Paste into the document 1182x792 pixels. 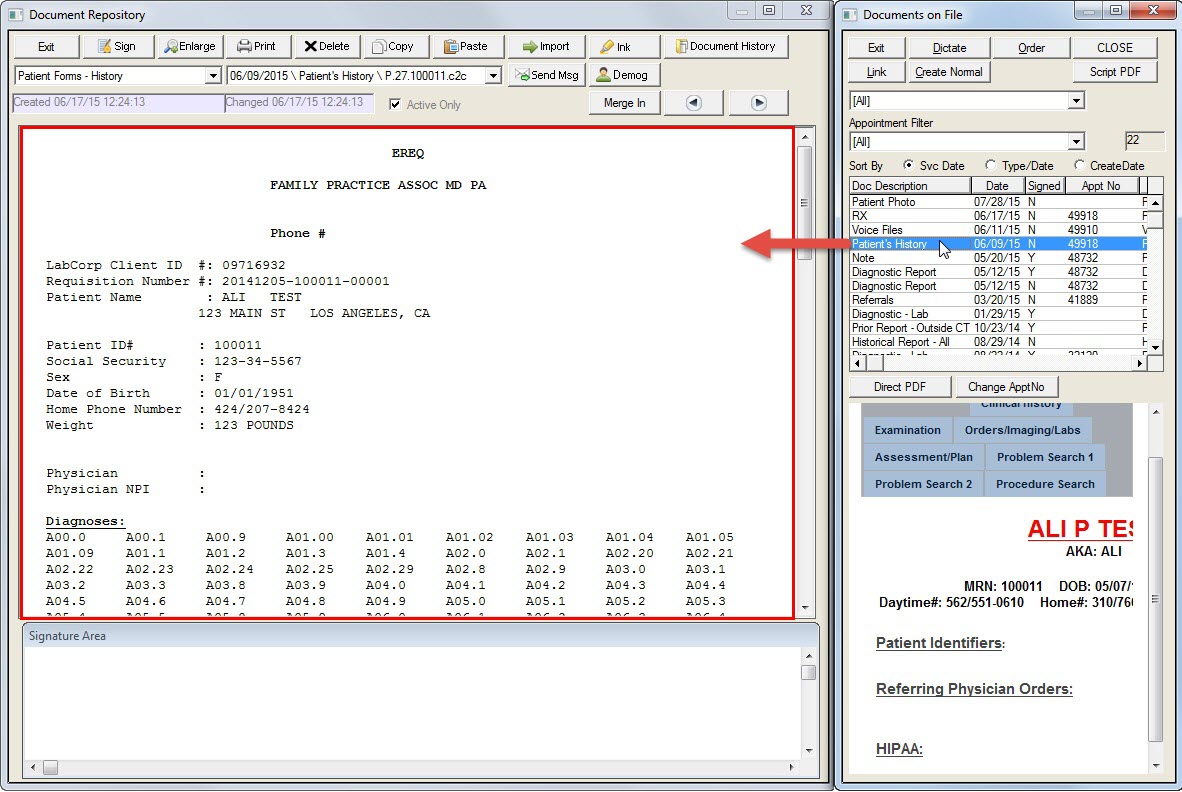[467, 47]
